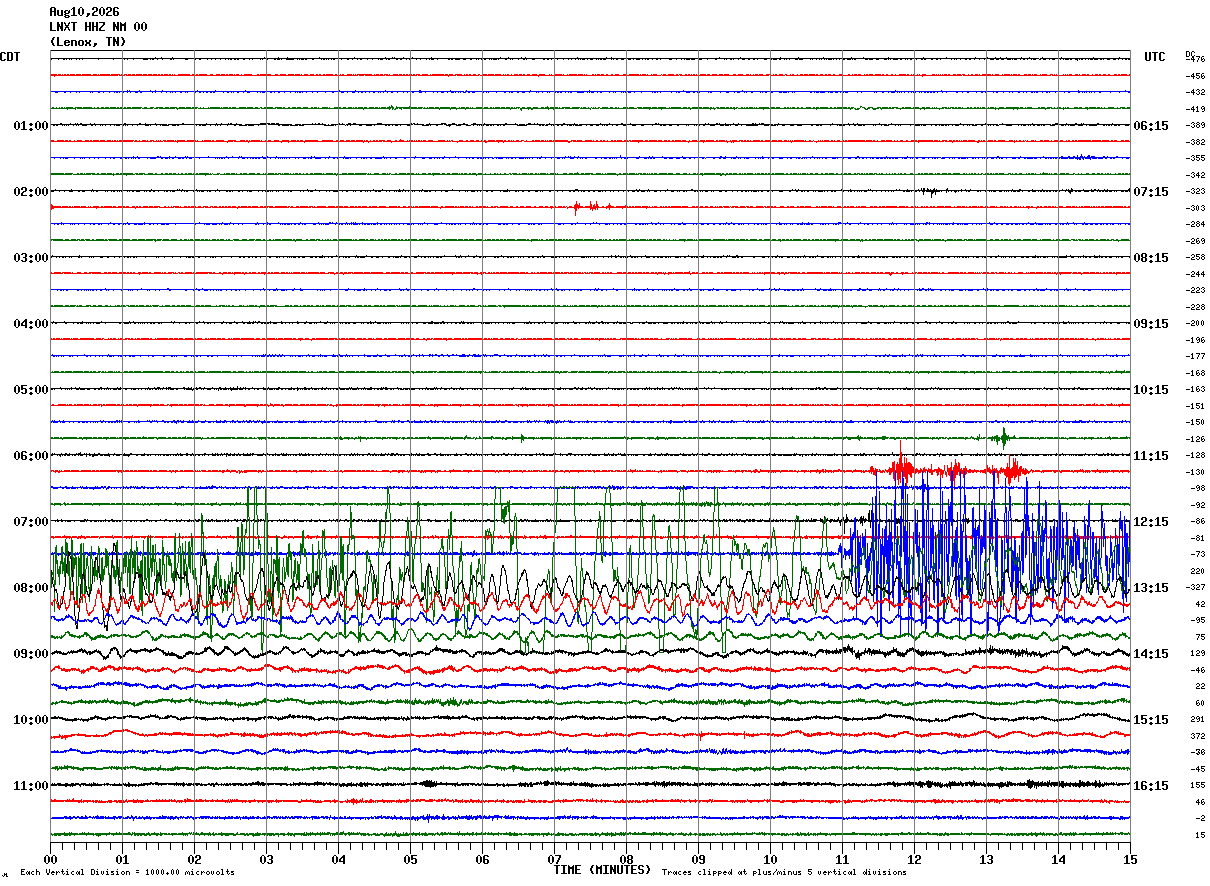Image resolution: width=1210 pixels, height=886 pixels.
Task: Click the "09:15" UTC row label
Action: tap(1150, 324)
